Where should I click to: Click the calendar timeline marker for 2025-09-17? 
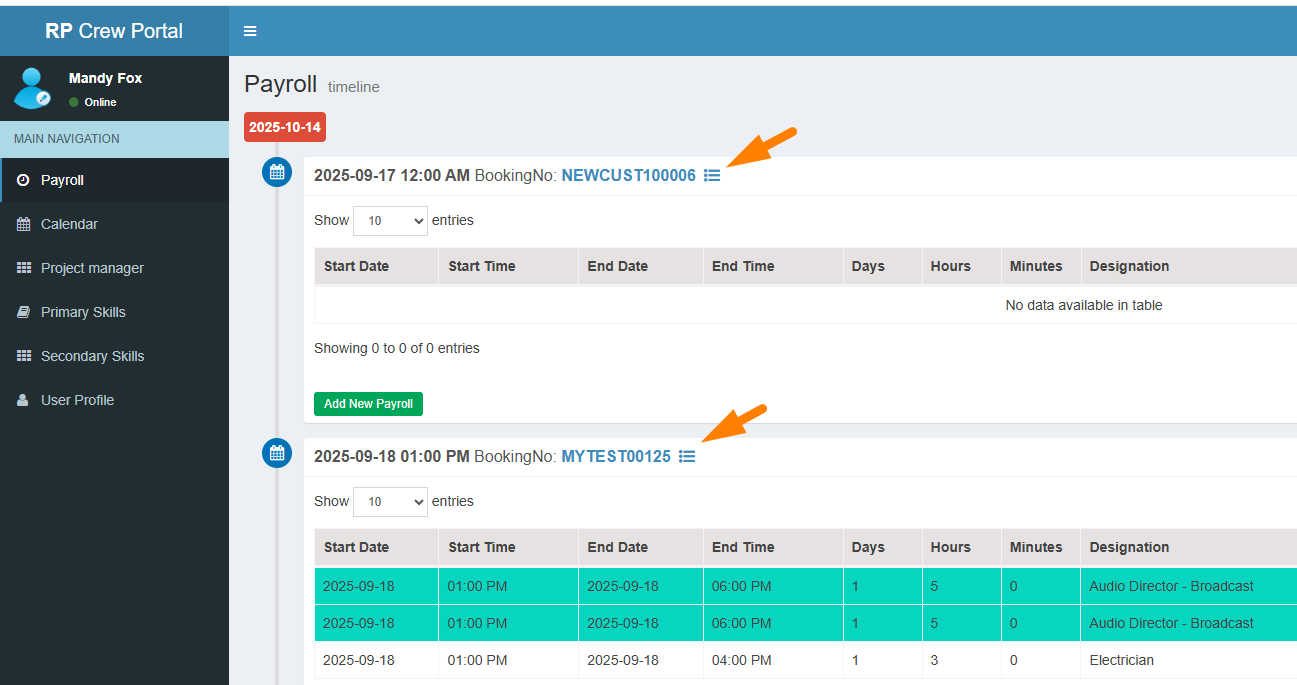coord(277,172)
